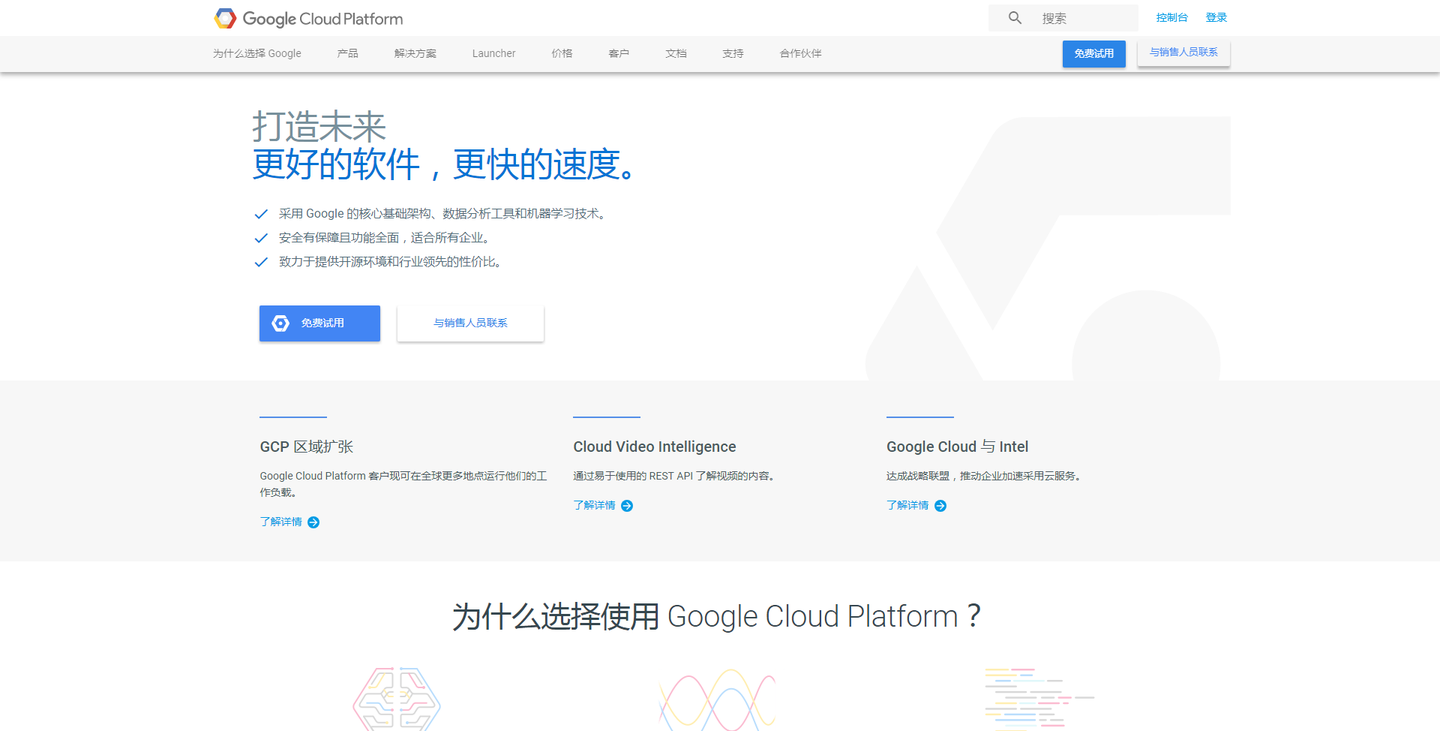This screenshot has height=731, width=1440.
Task: Click the Google Cloud Platform wordmark text
Action: pos(323,19)
